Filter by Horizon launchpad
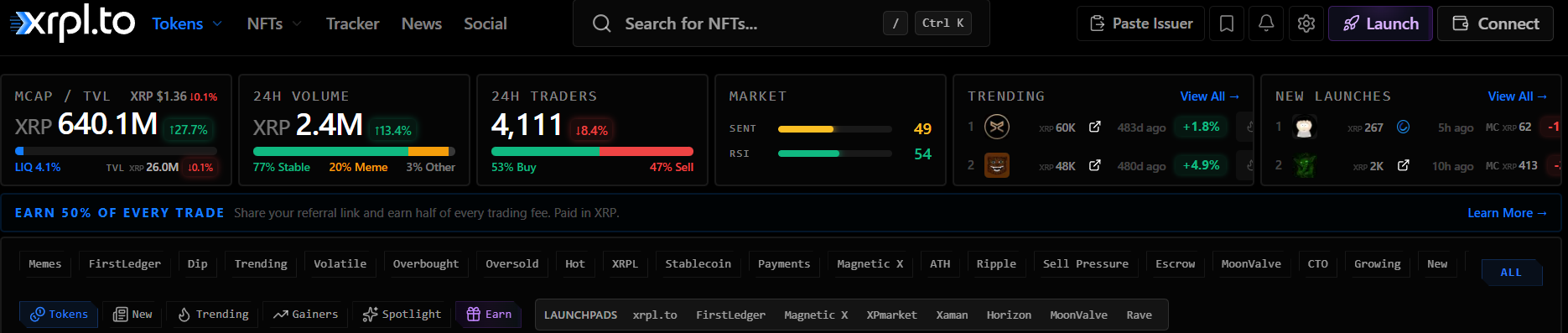This screenshot has height=333, width=1568. tap(1009, 315)
